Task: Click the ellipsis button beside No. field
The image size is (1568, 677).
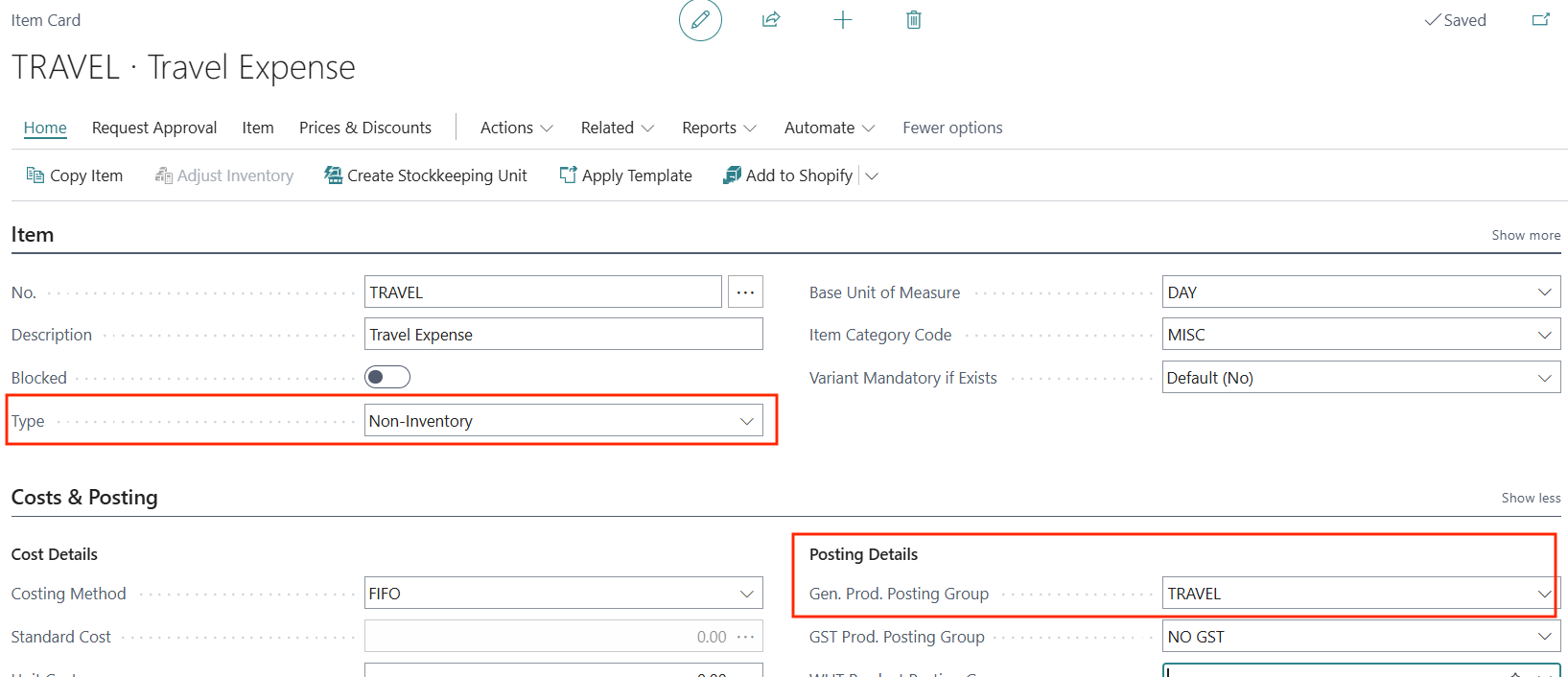Action: (x=745, y=292)
